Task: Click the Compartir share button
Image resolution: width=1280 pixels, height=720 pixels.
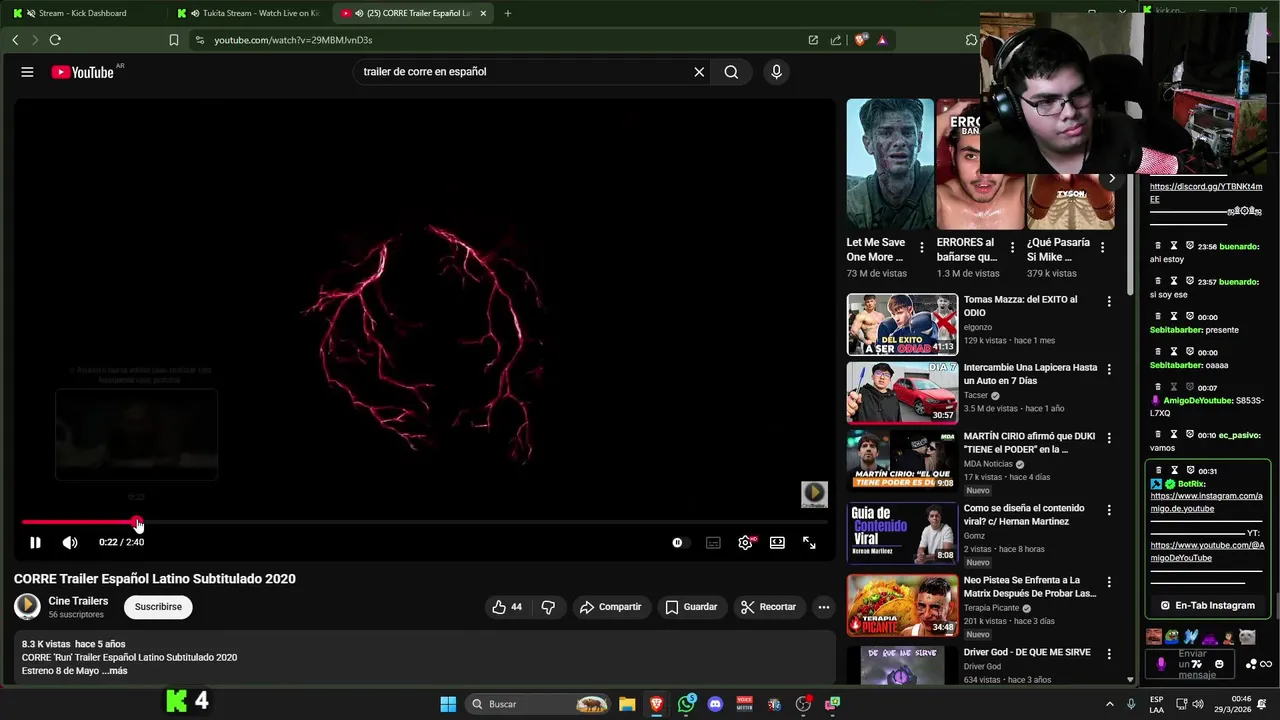Action: click(x=610, y=607)
